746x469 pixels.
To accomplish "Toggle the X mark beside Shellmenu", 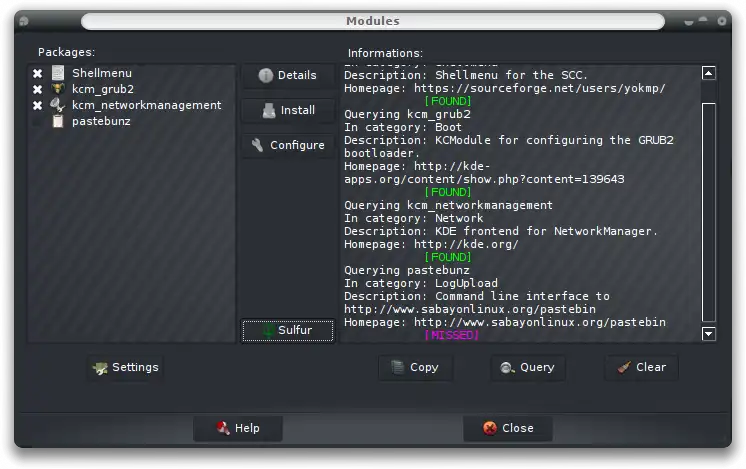I will [x=37, y=73].
